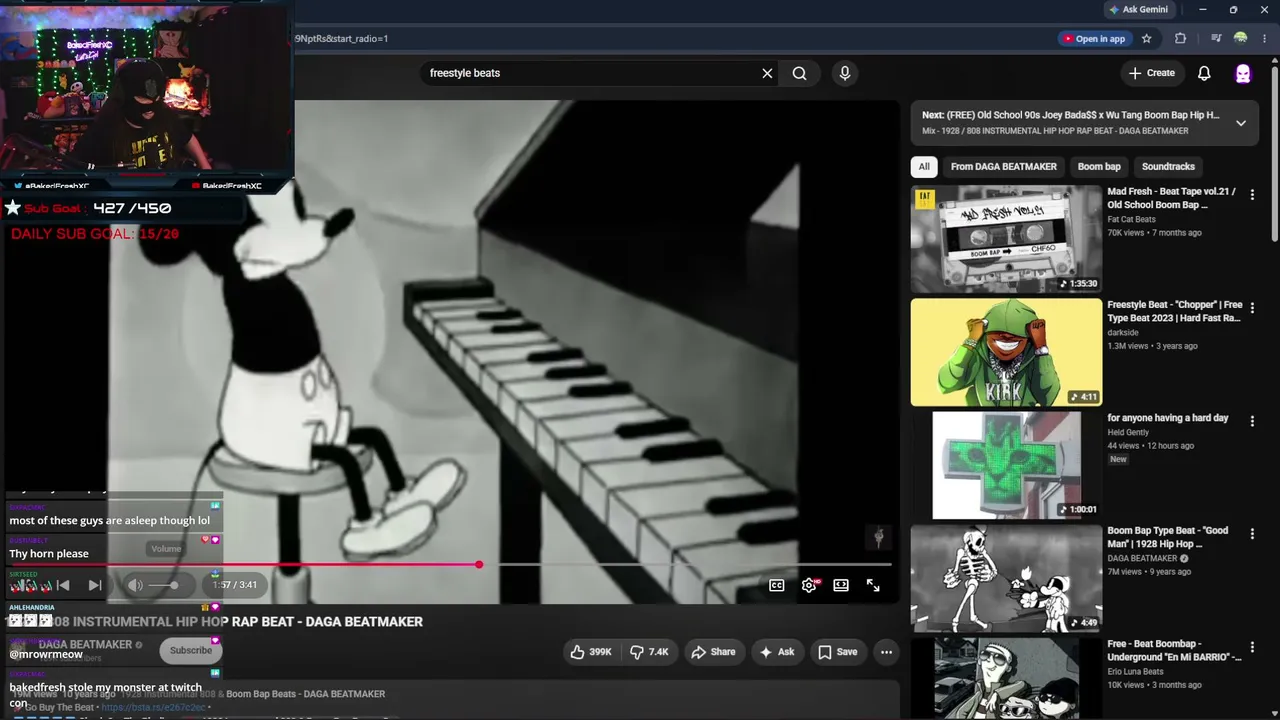Click the Share button under the video
This screenshot has height=720, width=1280.
coord(713,652)
